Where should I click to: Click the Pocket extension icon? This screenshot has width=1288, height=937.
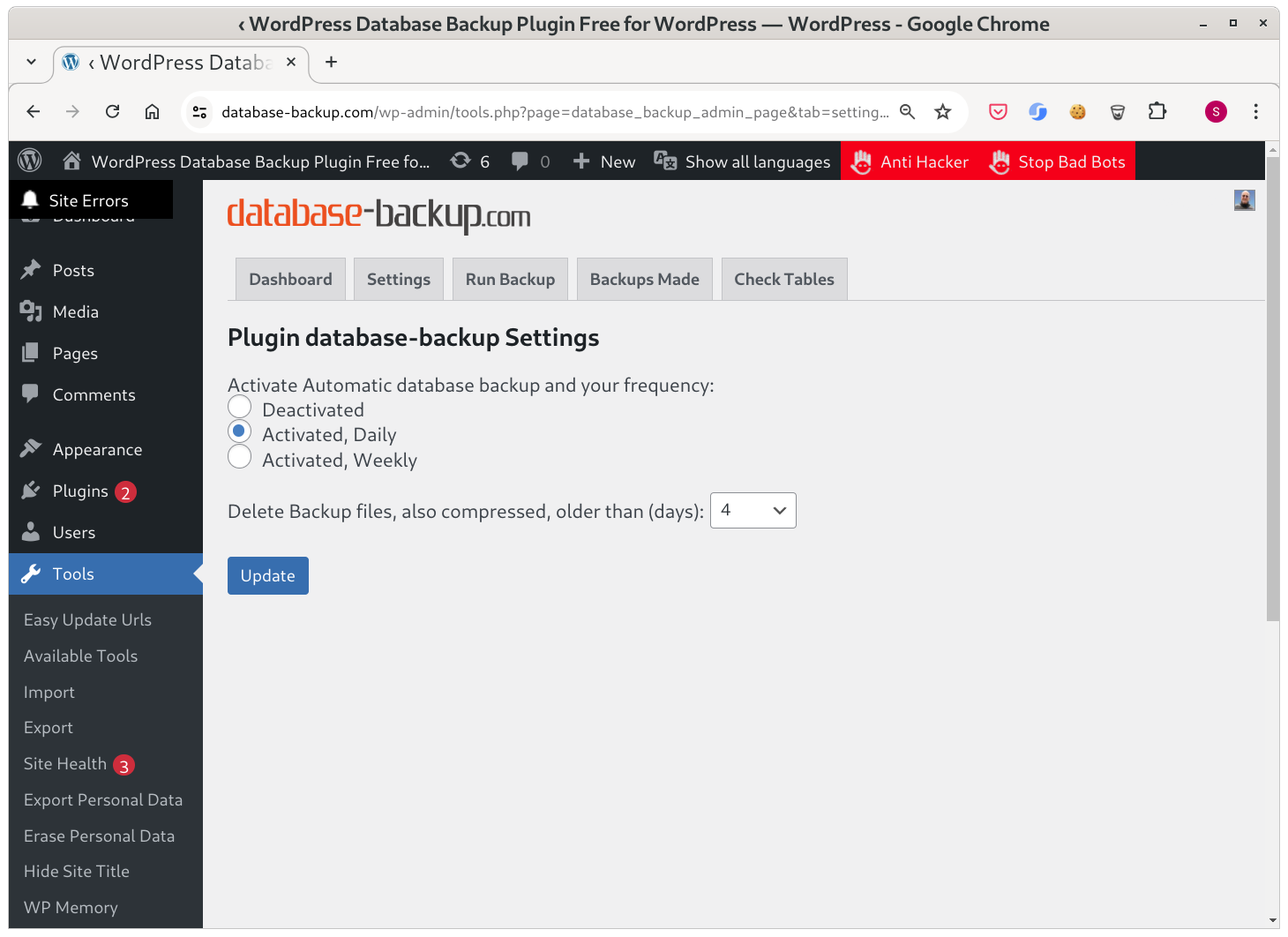998,112
